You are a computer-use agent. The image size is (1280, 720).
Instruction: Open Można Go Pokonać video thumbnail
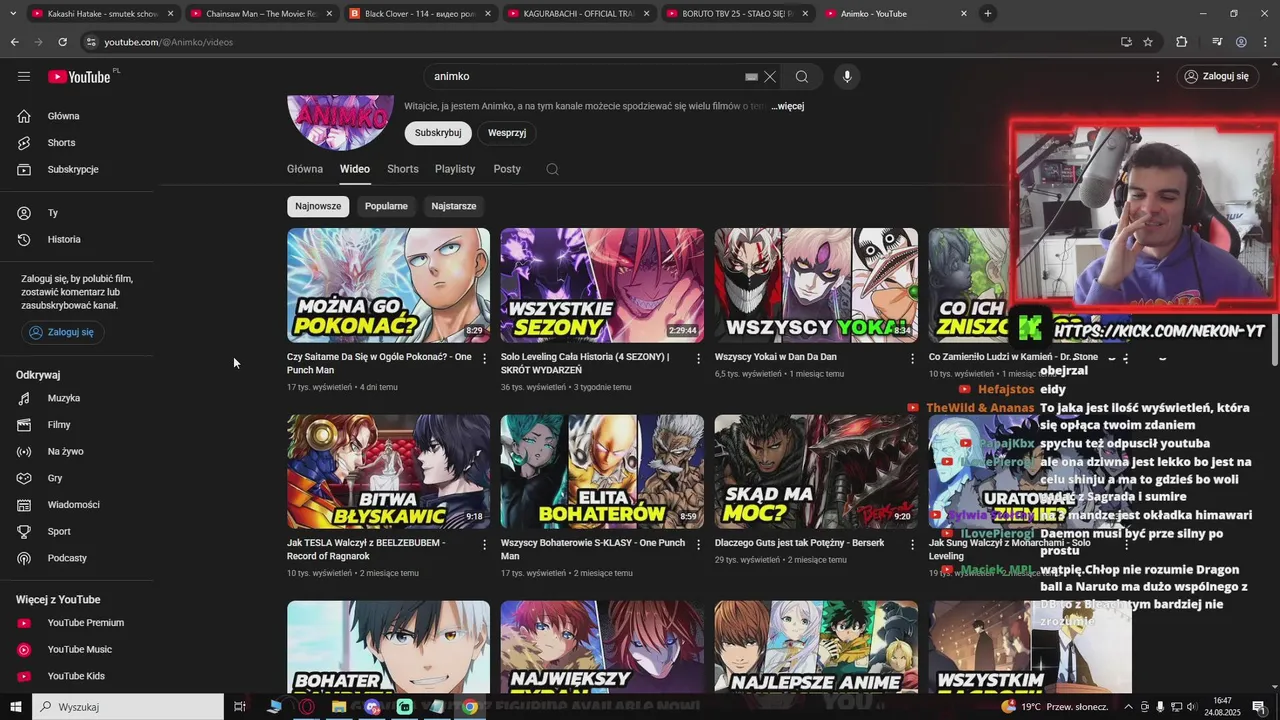click(389, 285)
